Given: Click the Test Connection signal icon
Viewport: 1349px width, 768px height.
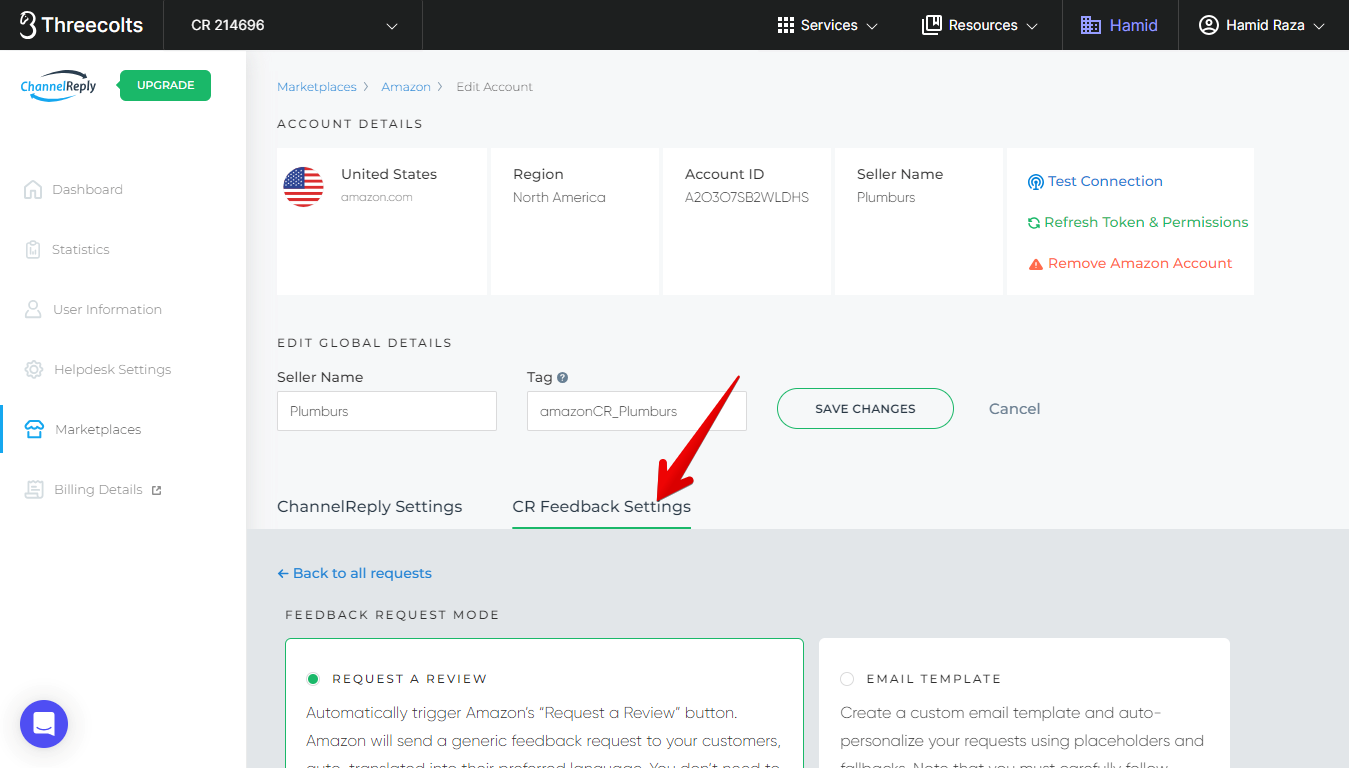Looking at the screenshot, I should (x=1036, y=182).
